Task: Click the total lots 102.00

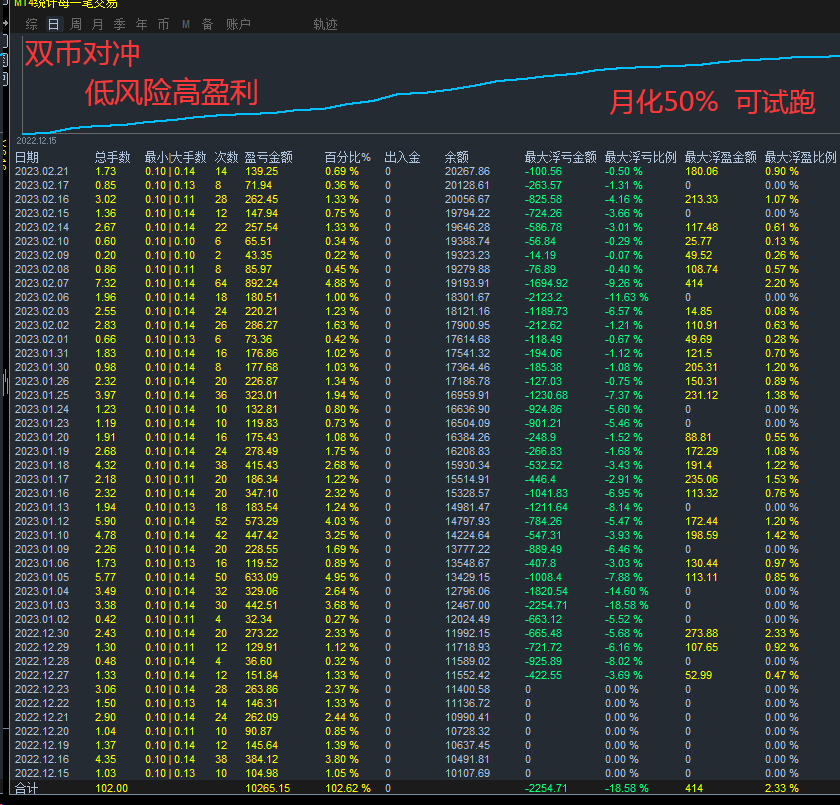Action: (111, 788)
